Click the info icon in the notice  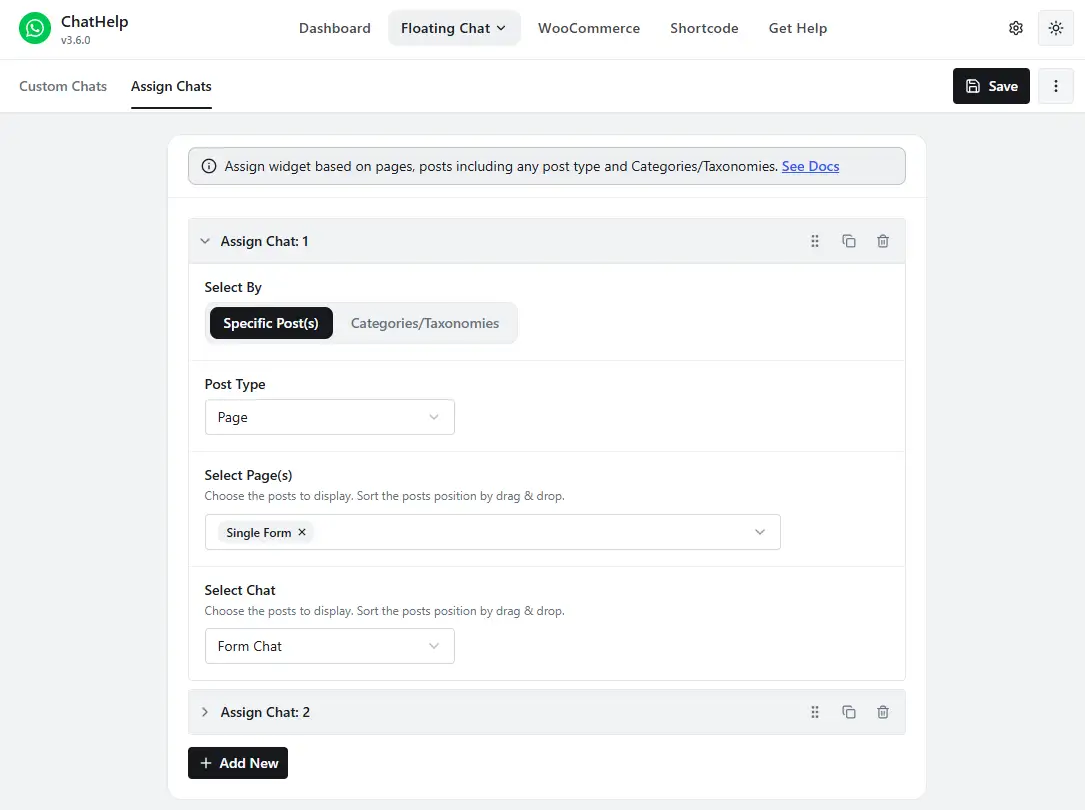click(x=209, y=166)
